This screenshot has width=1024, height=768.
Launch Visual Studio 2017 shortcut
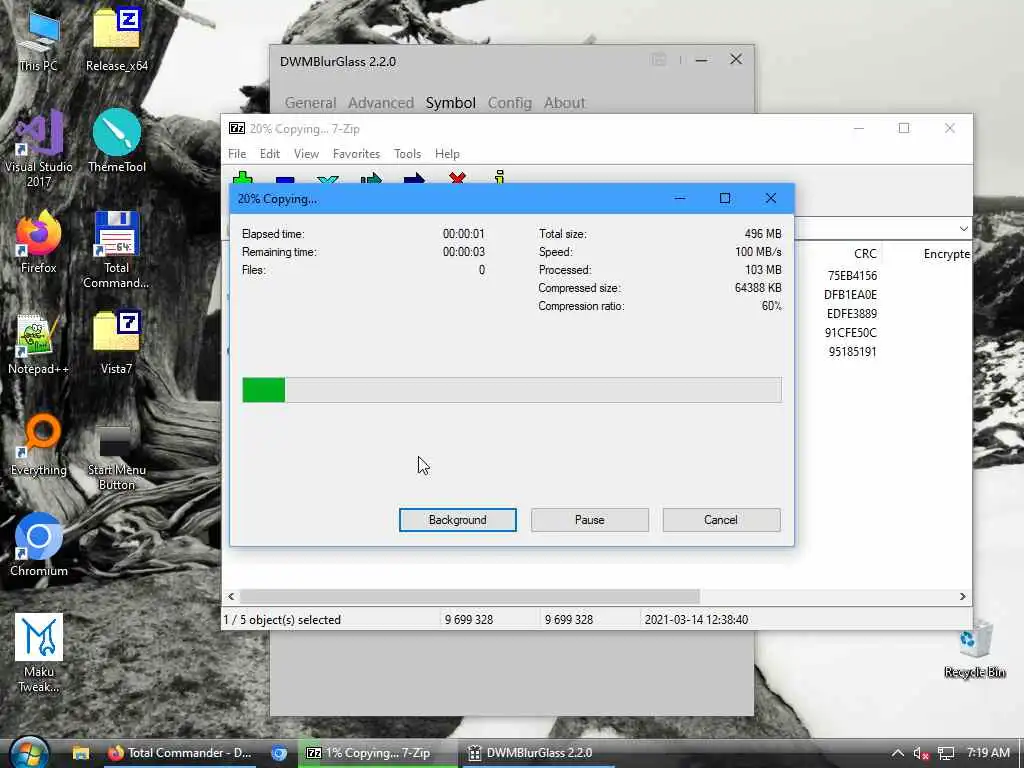[x=39, y=149]
